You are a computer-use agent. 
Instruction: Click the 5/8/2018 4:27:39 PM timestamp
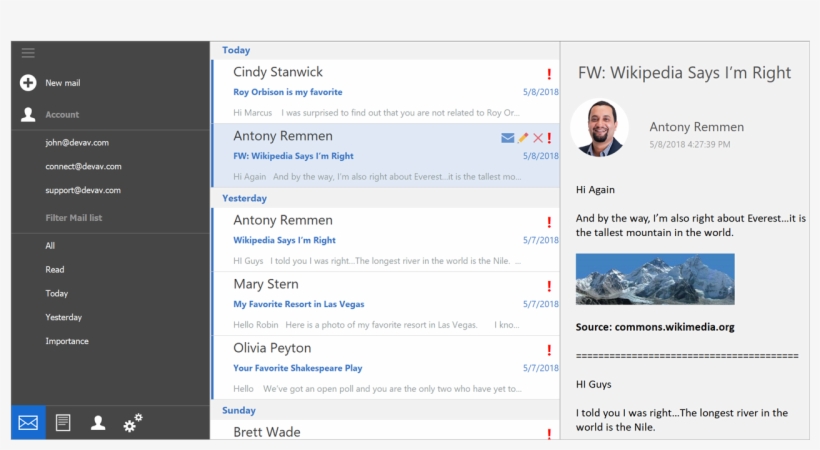click(690, 144)
